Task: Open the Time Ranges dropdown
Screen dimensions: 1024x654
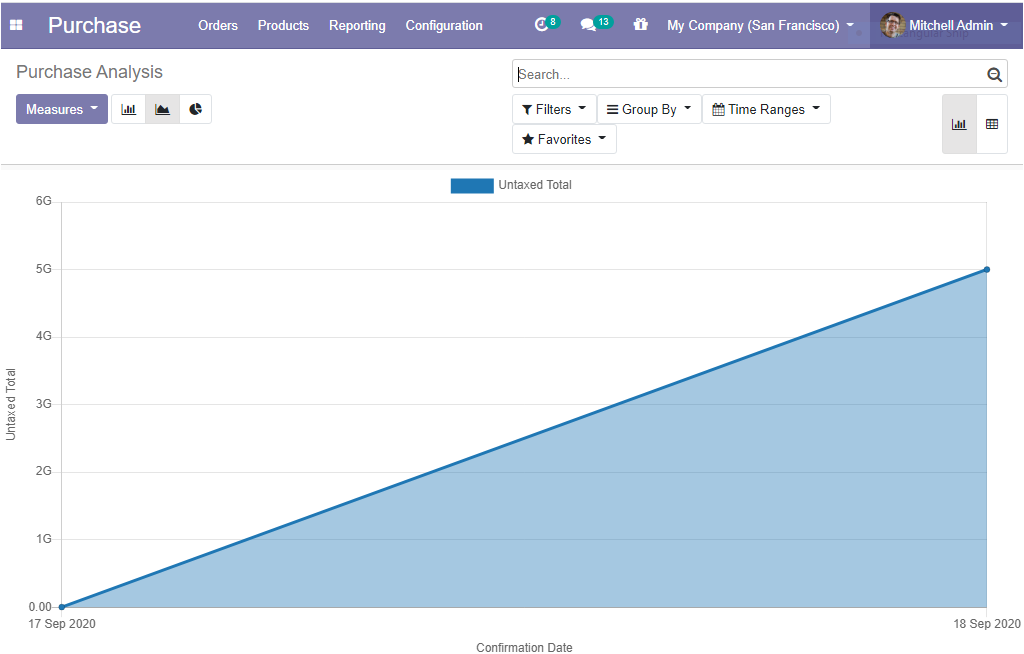Action: point(766,109)
